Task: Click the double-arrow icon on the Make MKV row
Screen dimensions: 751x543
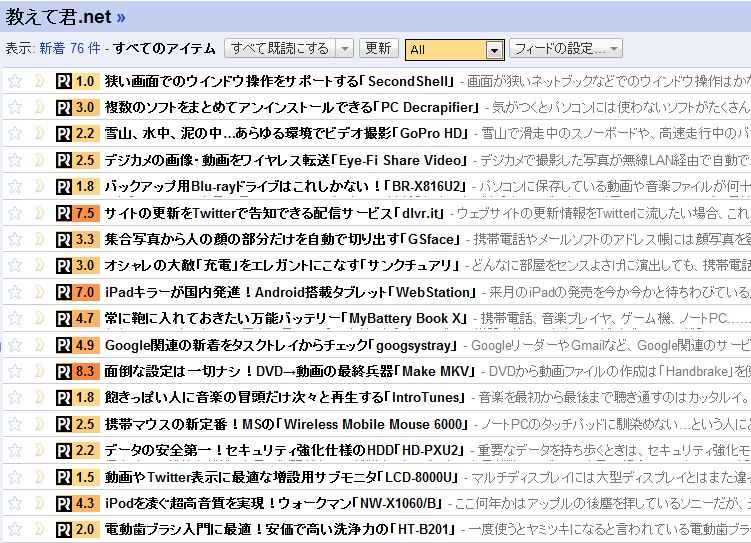Action: coord(40,371)
